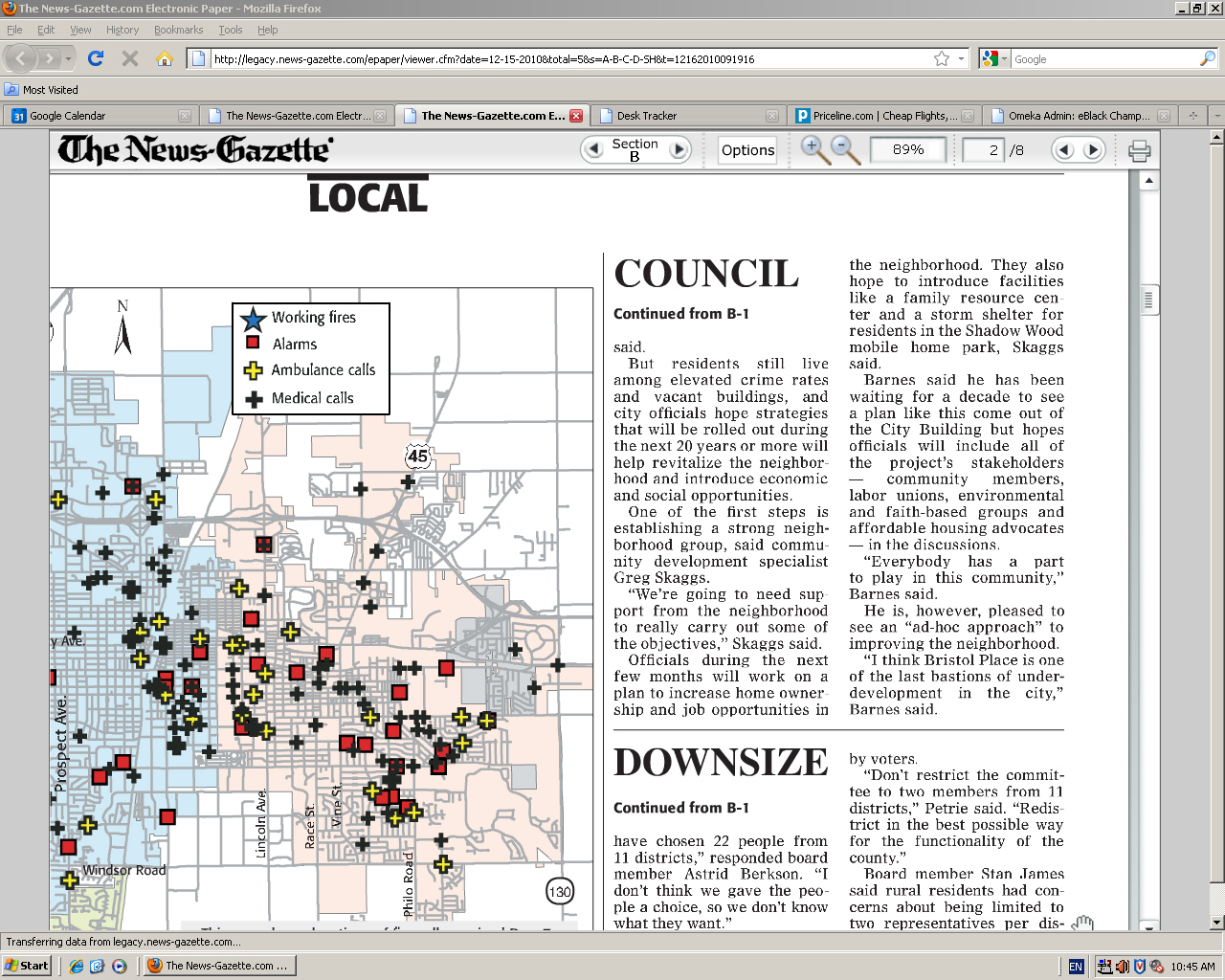
Task: Bookmark this page with star icon
Action: 942,58
